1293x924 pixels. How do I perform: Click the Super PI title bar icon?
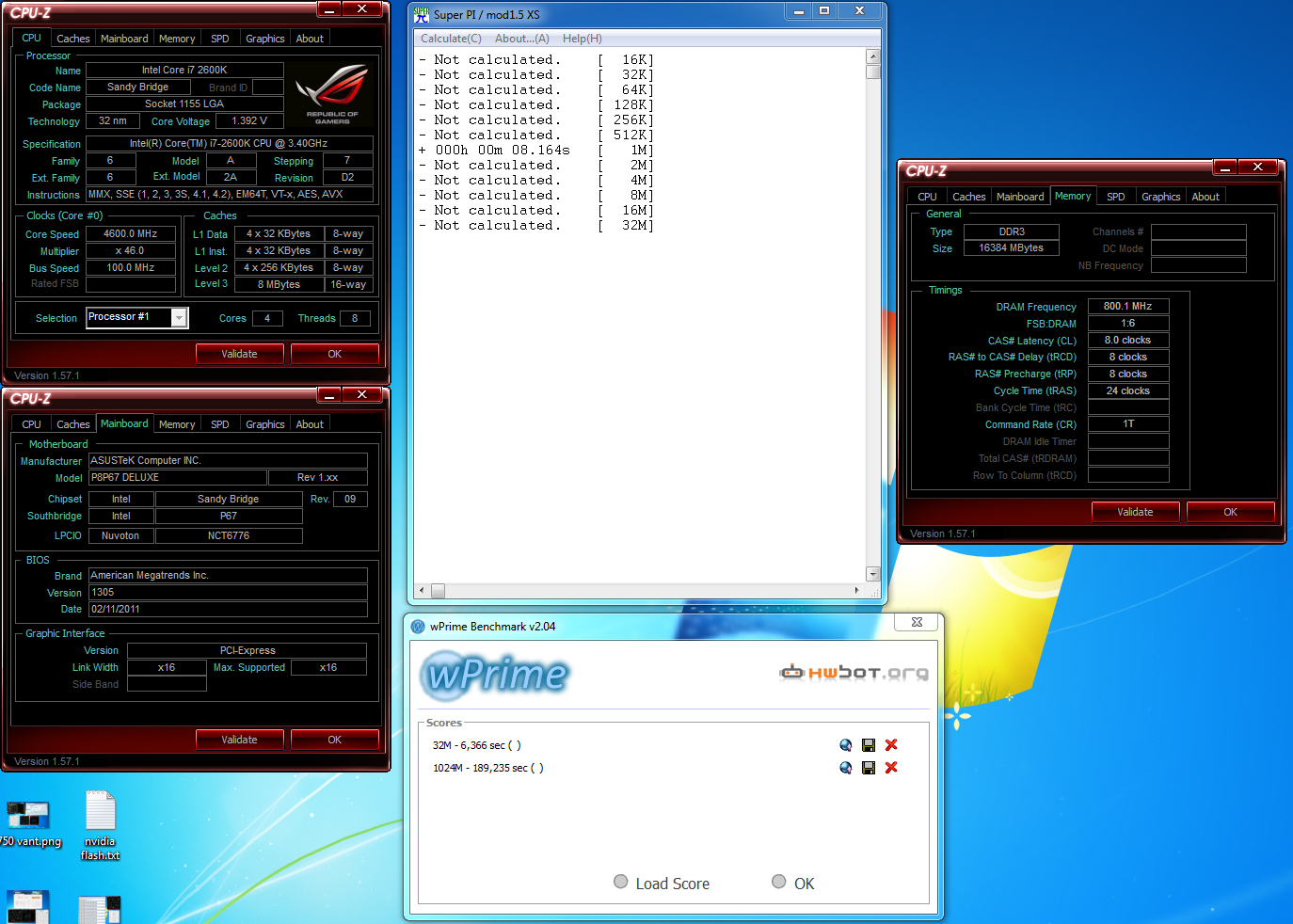[x=422, y=14]
